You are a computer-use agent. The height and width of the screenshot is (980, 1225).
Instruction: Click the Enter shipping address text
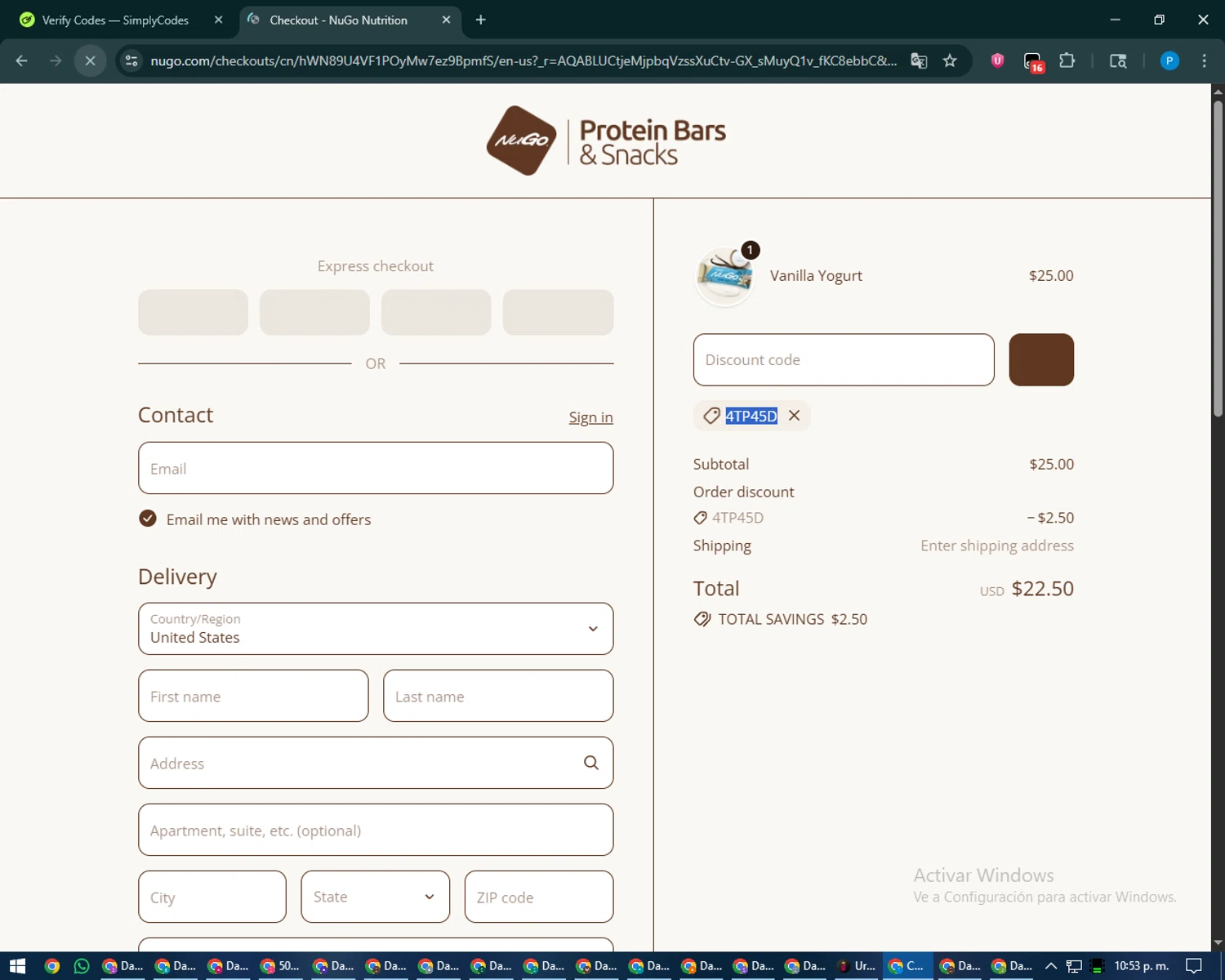tap(997, 546)
